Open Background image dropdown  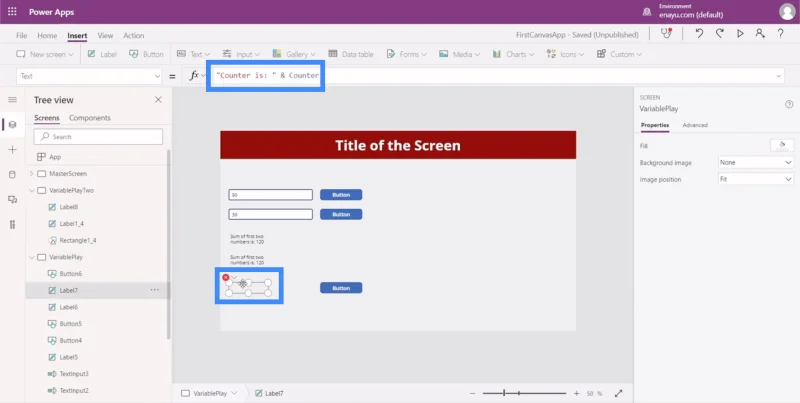tap(756, 162)
